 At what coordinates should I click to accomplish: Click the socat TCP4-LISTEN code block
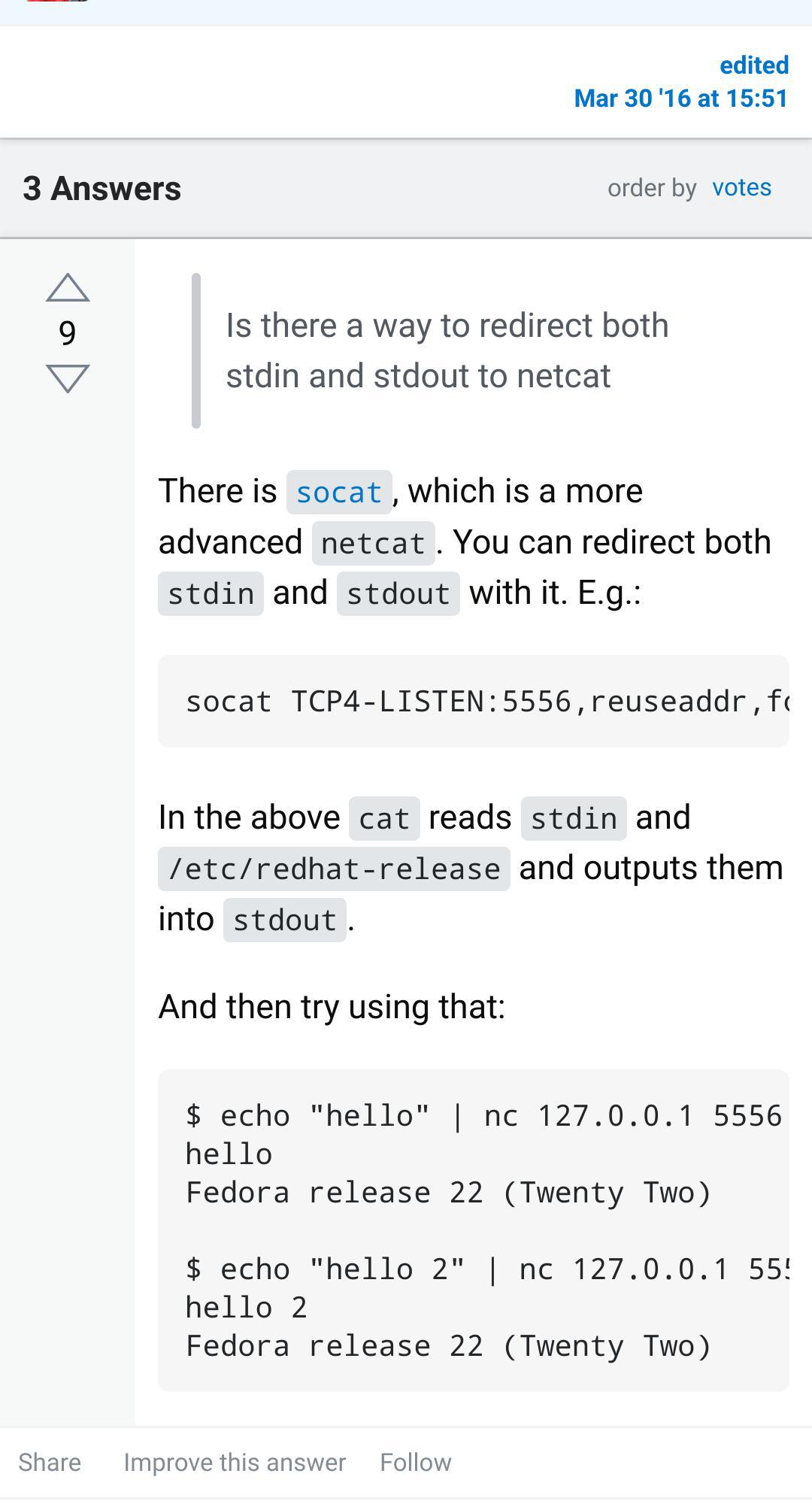click(x=473, y=702)
